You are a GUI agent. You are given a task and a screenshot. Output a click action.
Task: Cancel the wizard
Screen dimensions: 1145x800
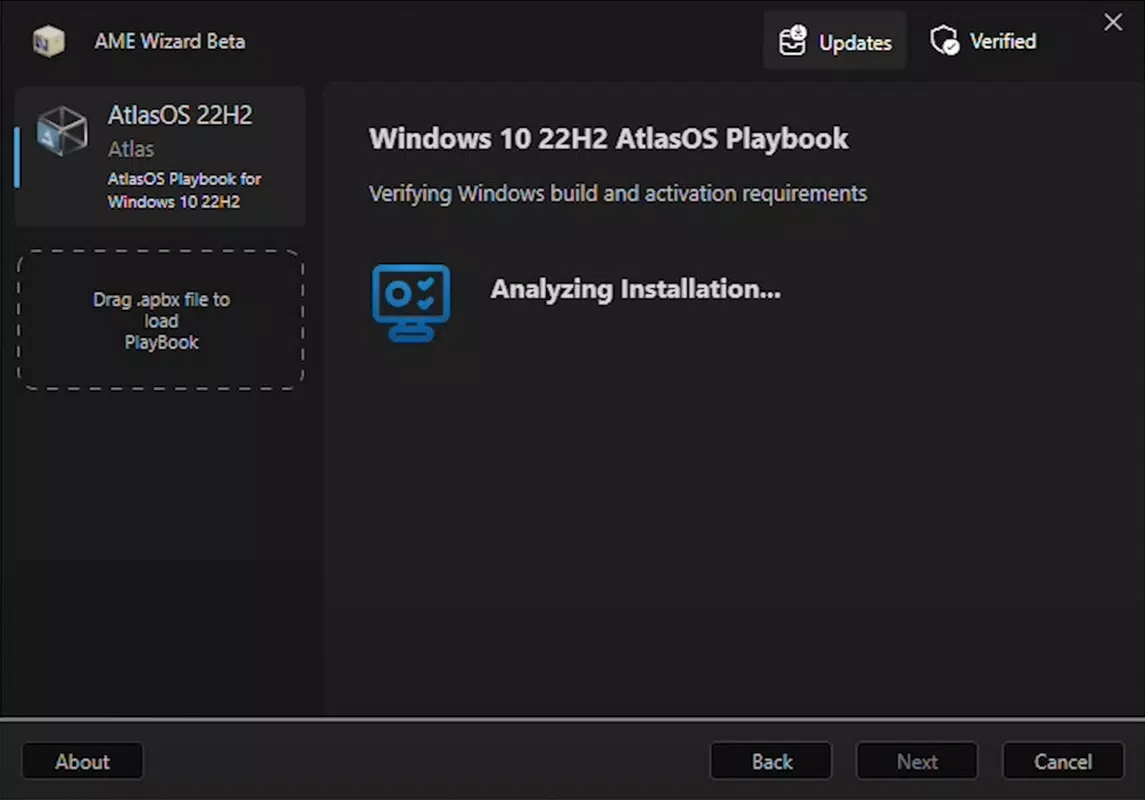(1063, 761)
